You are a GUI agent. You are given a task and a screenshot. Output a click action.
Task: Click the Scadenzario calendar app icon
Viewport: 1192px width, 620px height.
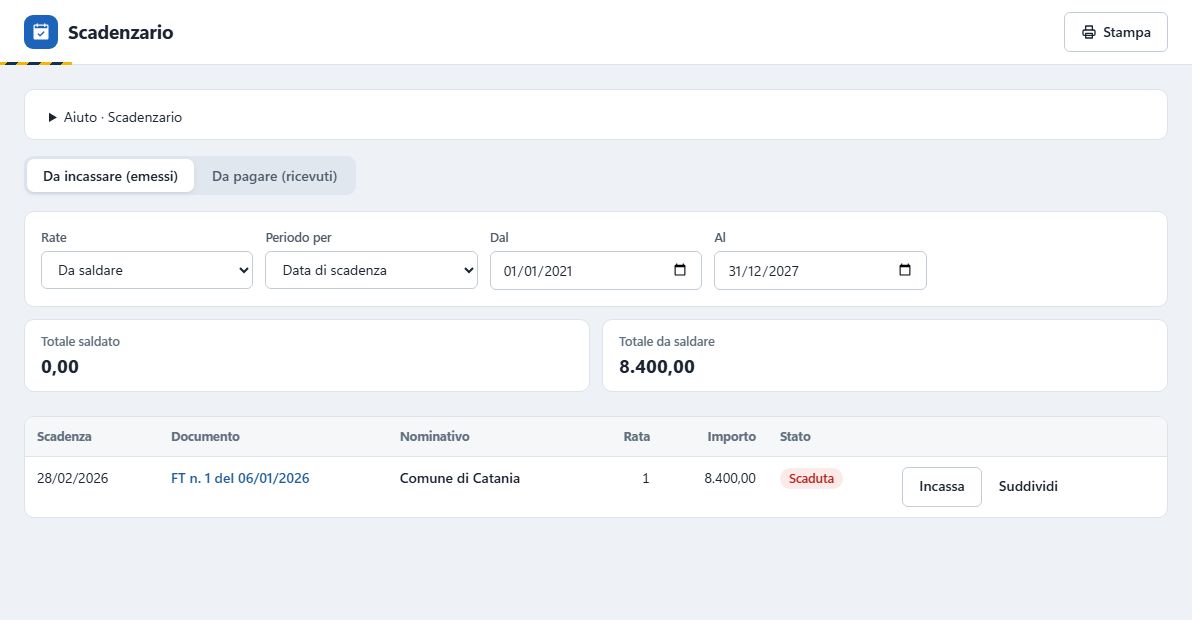click(41, 32)
